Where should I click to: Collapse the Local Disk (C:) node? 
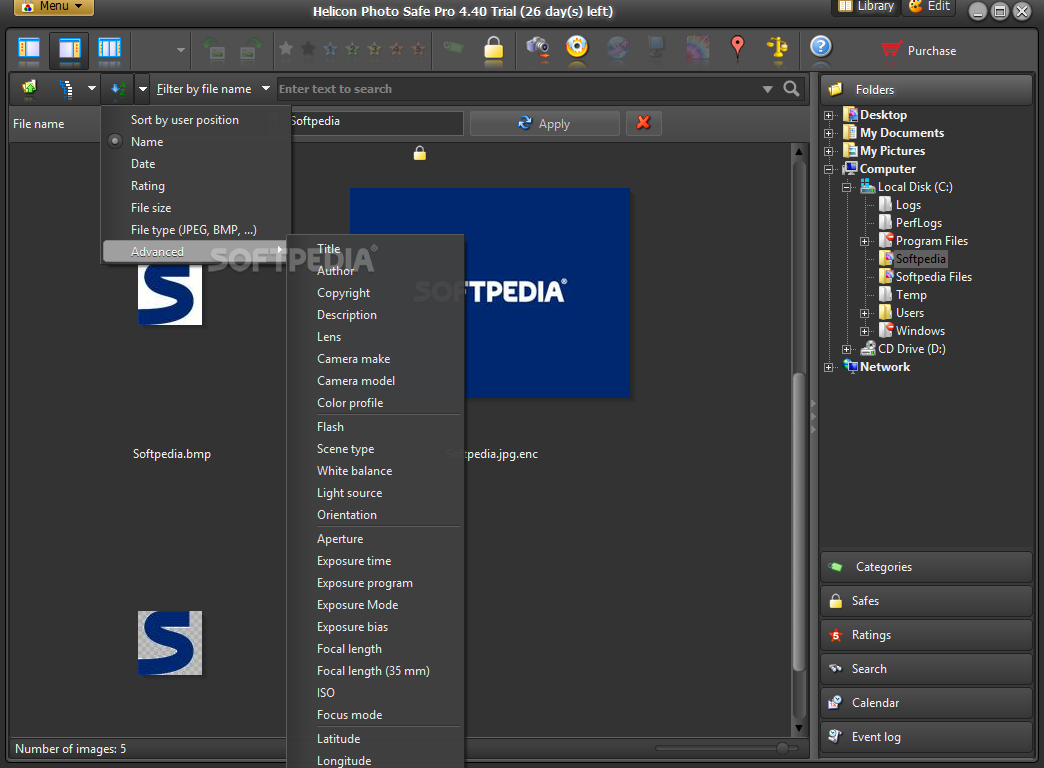[847, 187]
